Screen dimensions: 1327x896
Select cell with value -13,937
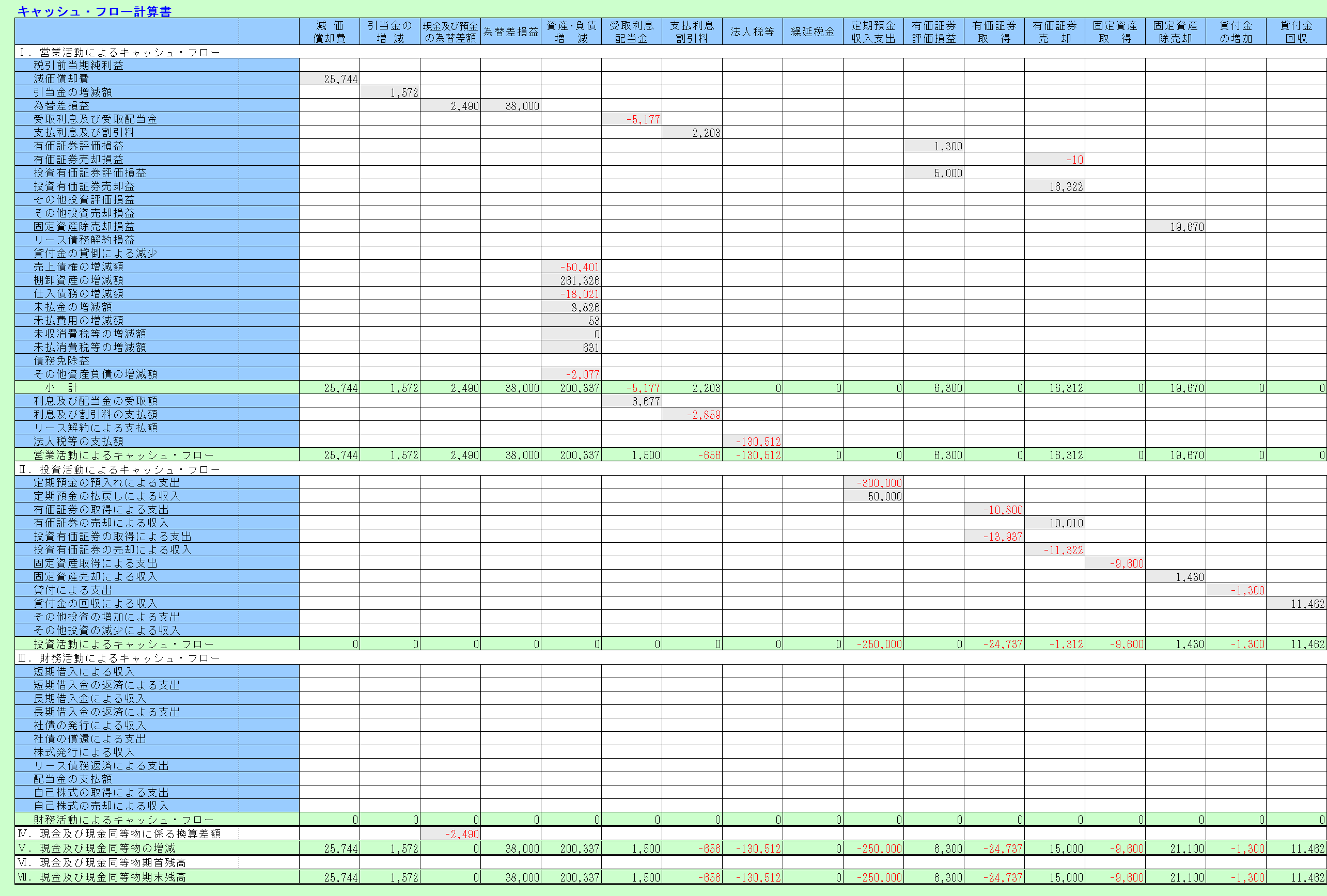pos(995,536)
